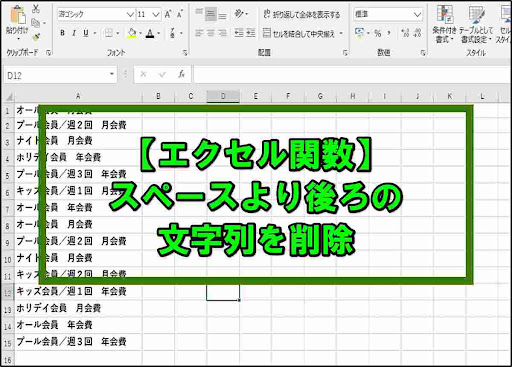Apply the yellow fill color bucket

click(x=132, y=33)
